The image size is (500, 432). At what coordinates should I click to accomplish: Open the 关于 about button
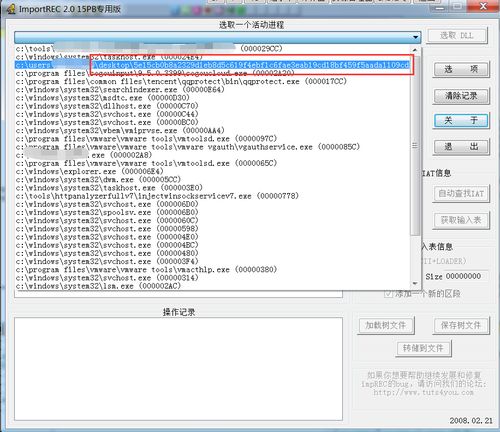pyautogui.click(x=461, y=120)
